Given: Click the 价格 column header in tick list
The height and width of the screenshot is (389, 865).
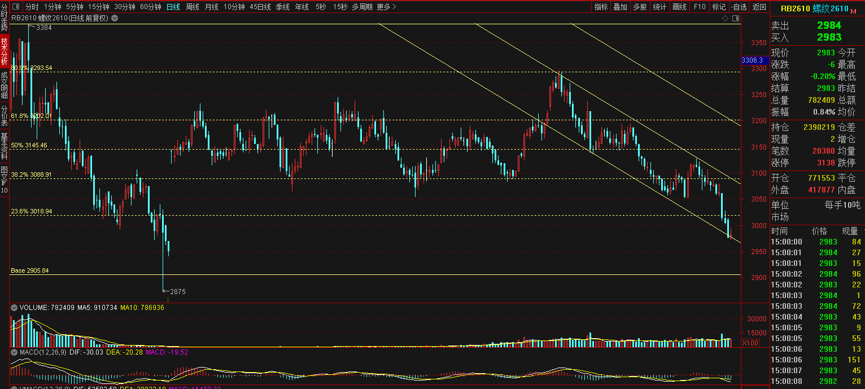Looking at the screenshot, I should (819, 231).
